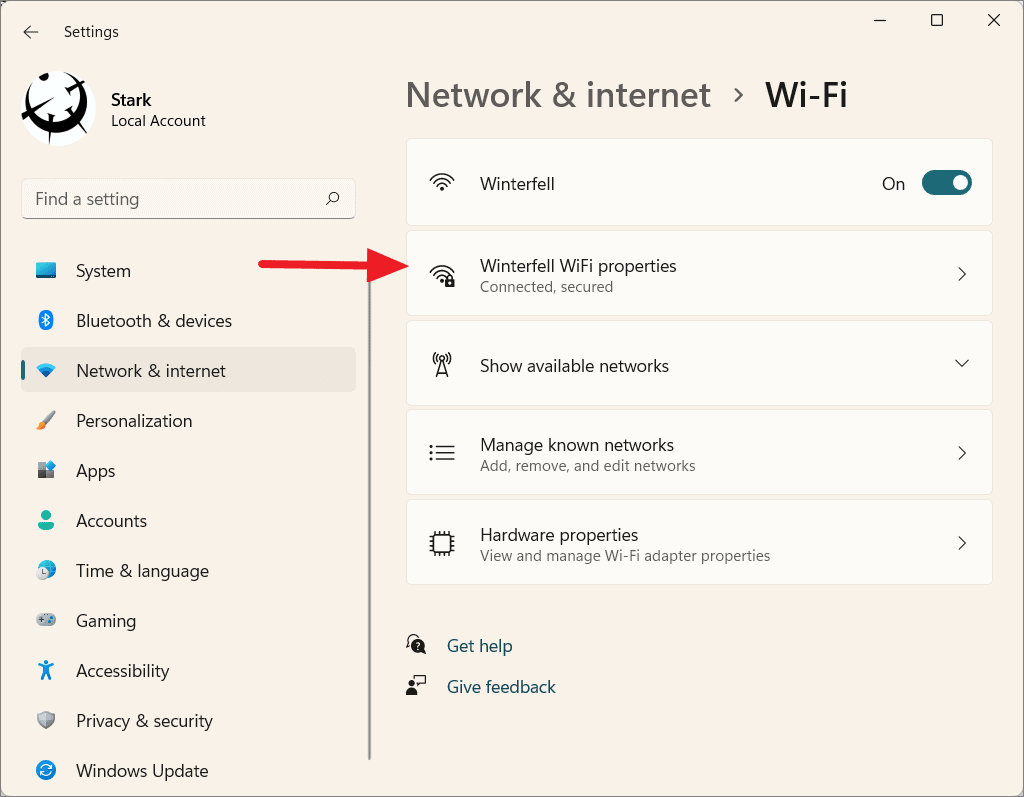
Task: Click the Get help question mark icon
Action: pos(416,644)
